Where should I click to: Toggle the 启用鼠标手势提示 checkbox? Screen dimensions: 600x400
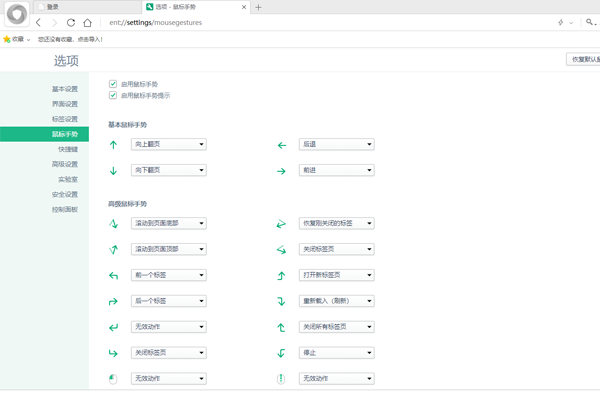[x=113, y=95]
